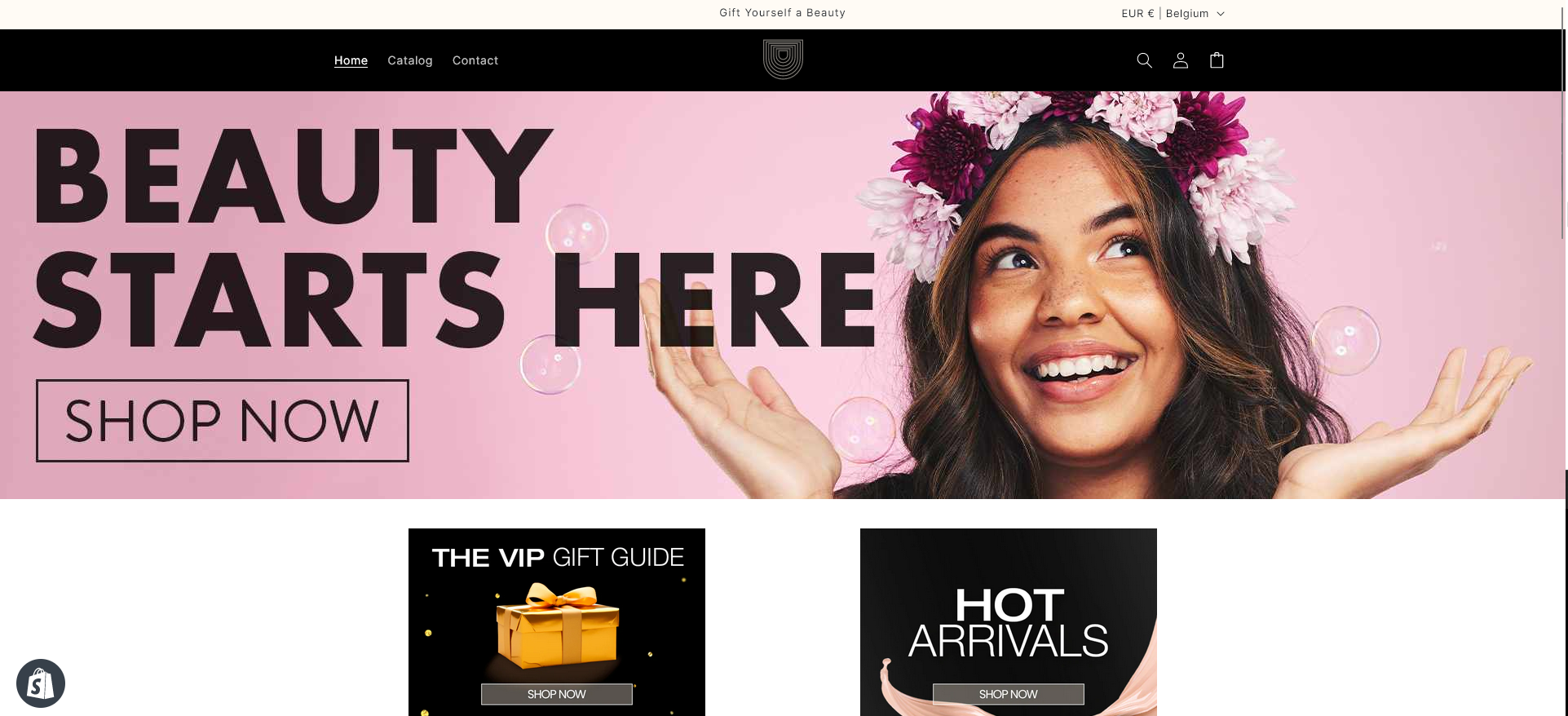1568x716 pixels.
Task: Click the Gift Yourself a Beauty announcement
Action: pos(783,13)
